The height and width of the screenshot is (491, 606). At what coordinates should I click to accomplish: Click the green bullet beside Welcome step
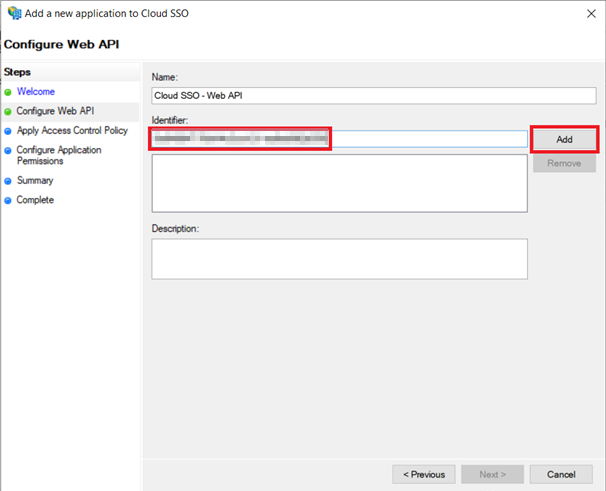(x=8, y=92)
